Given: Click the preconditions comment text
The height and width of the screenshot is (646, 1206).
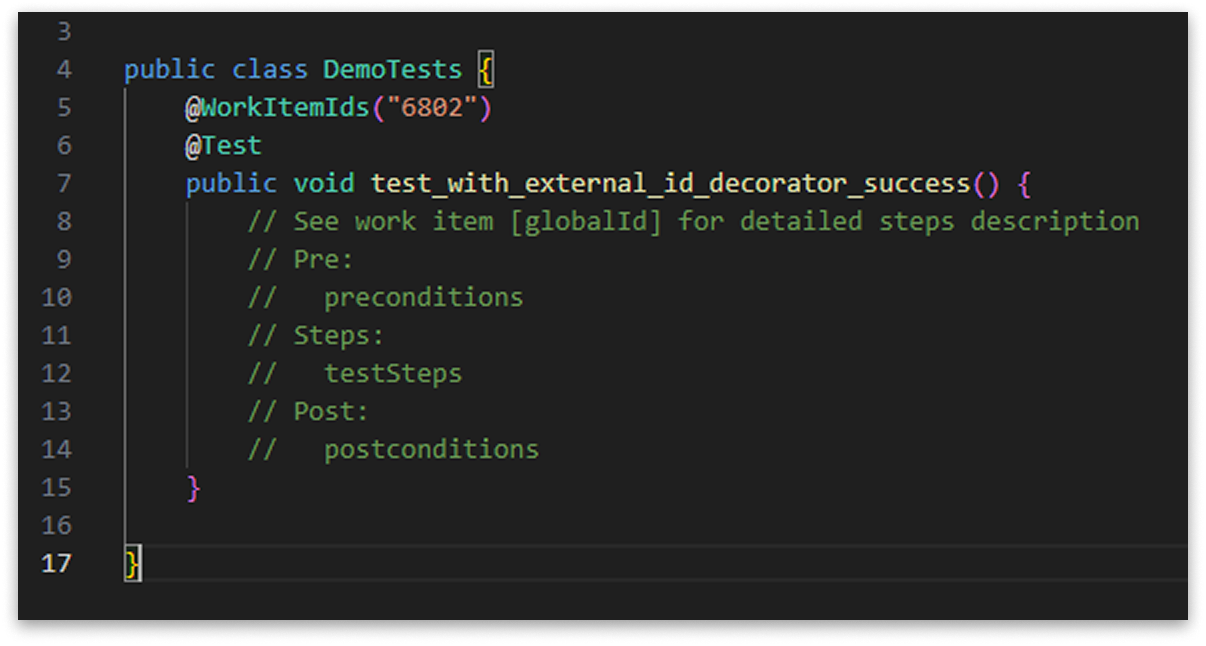Looking at the screenshot, I should click(423, 297).
